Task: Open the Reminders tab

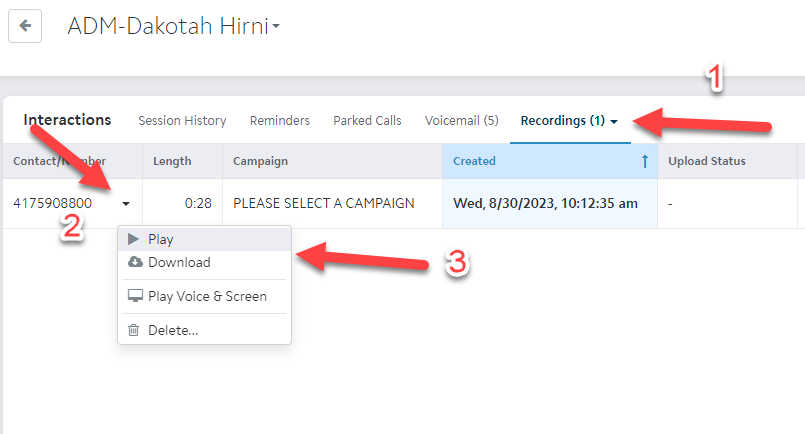Action: coord(279,121)
